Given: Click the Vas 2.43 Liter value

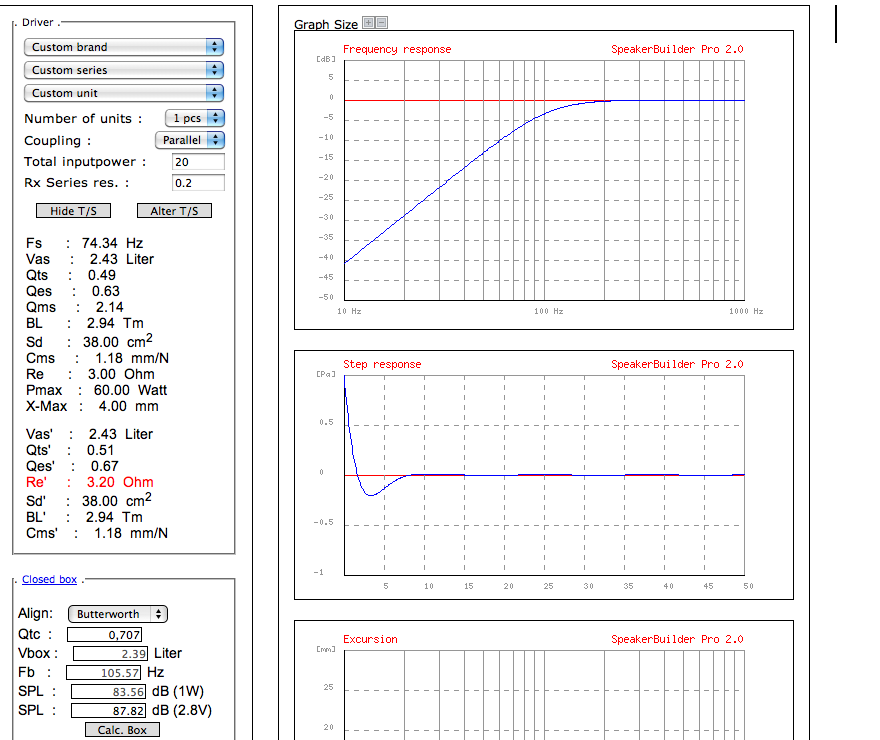Looking at the screenshot, I should 90,260.
